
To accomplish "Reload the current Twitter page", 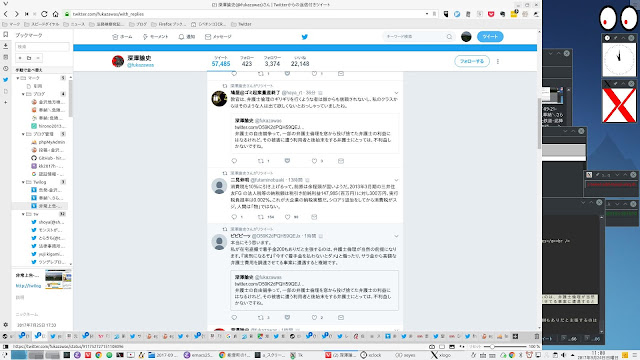I will click(x=44, y=14).
